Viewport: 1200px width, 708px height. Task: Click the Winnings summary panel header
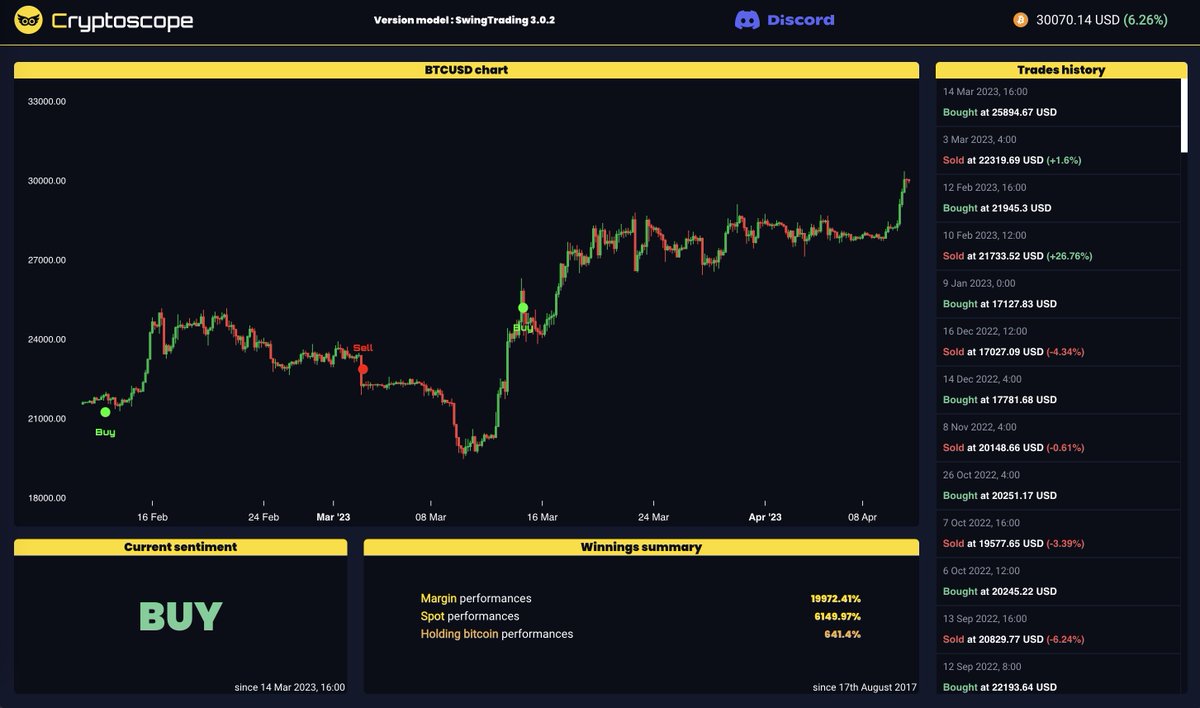point(641,547)
